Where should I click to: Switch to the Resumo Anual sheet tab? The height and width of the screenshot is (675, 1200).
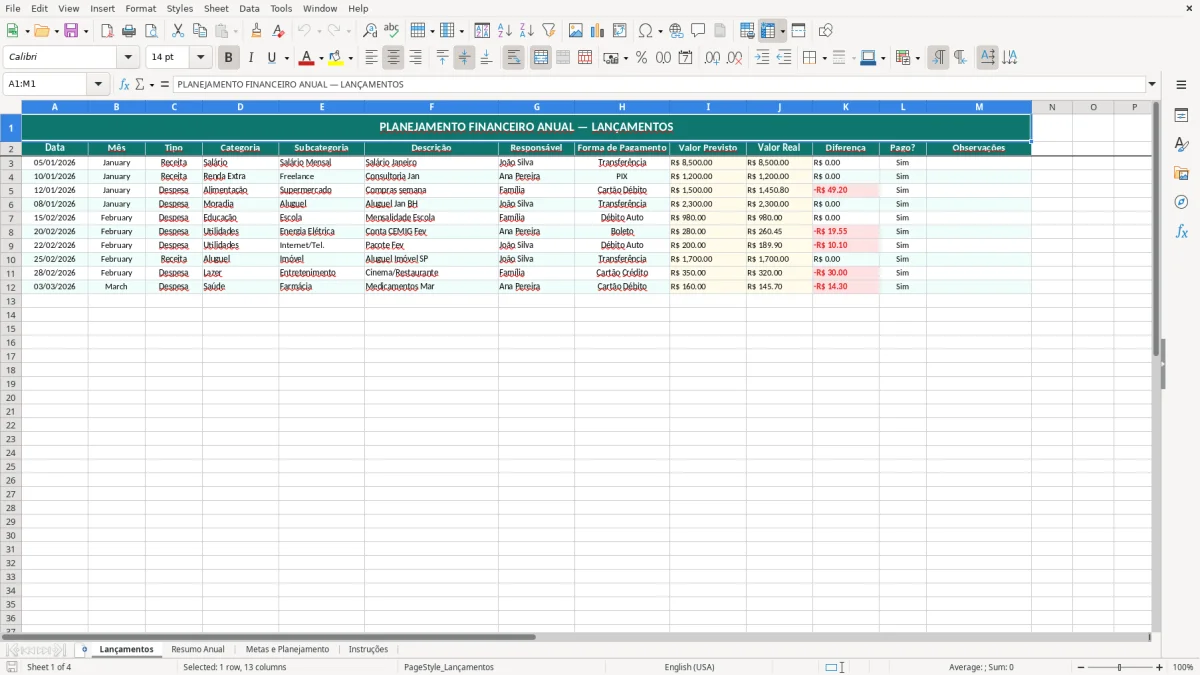(x=198, y=649)
